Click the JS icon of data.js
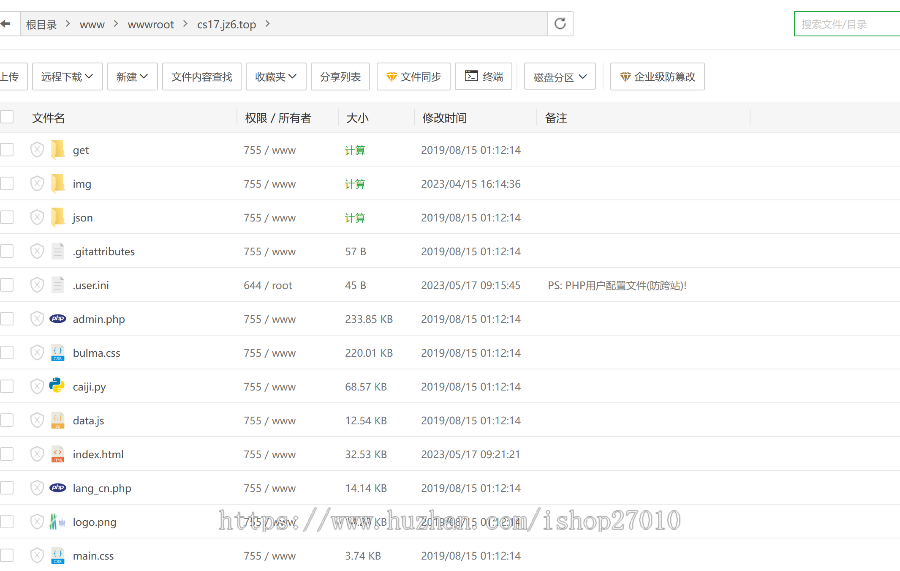 point(57,420)
